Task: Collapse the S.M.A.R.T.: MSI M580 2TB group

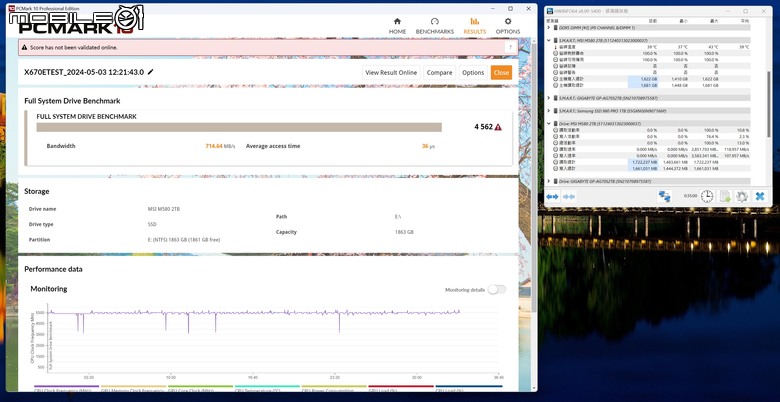Action: [x=549, y=40]
